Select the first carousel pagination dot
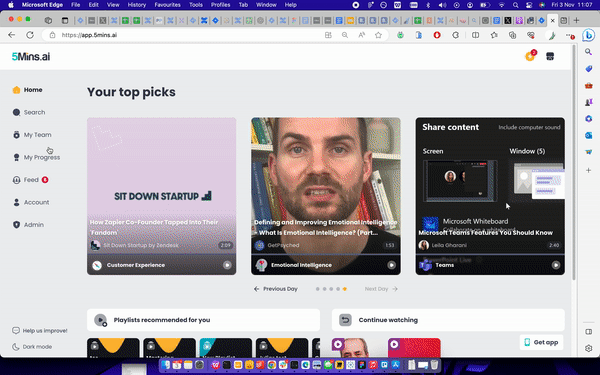 pos(317,289)
